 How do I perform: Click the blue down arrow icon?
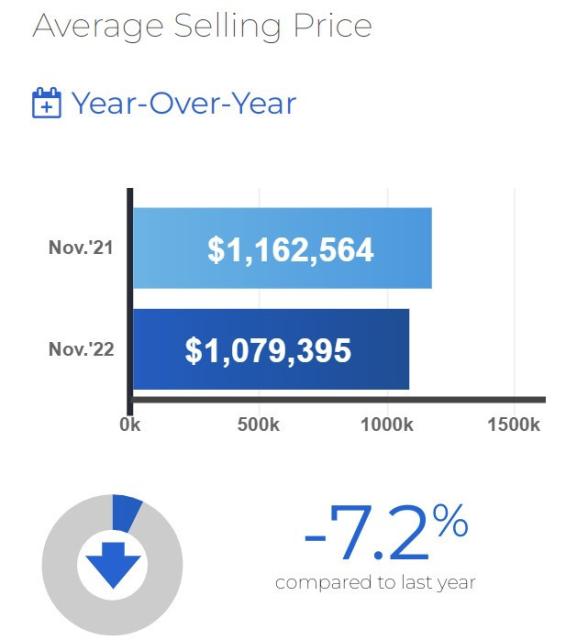tap(113, 565)
